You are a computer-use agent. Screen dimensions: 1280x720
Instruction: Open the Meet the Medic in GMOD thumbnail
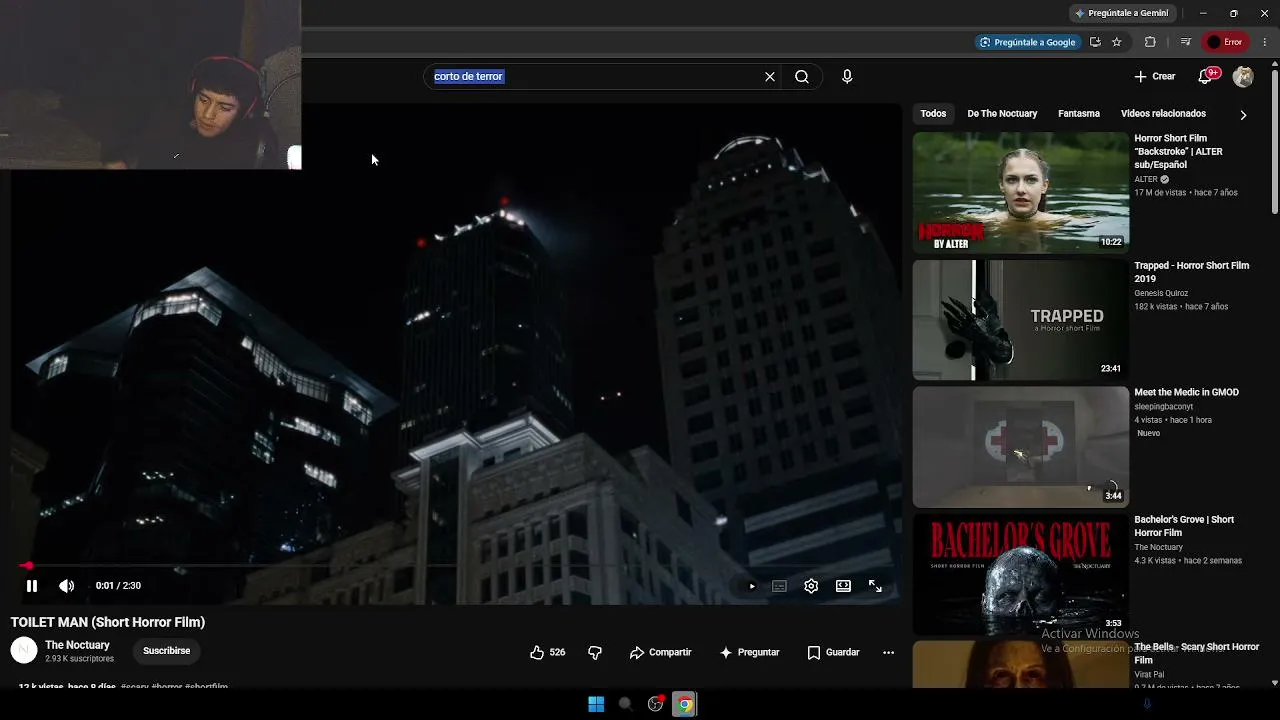click(x=1020, y=447)
